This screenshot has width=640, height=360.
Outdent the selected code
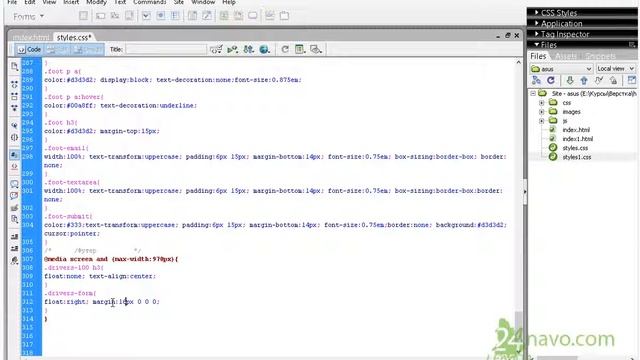[x=14, y=248]
